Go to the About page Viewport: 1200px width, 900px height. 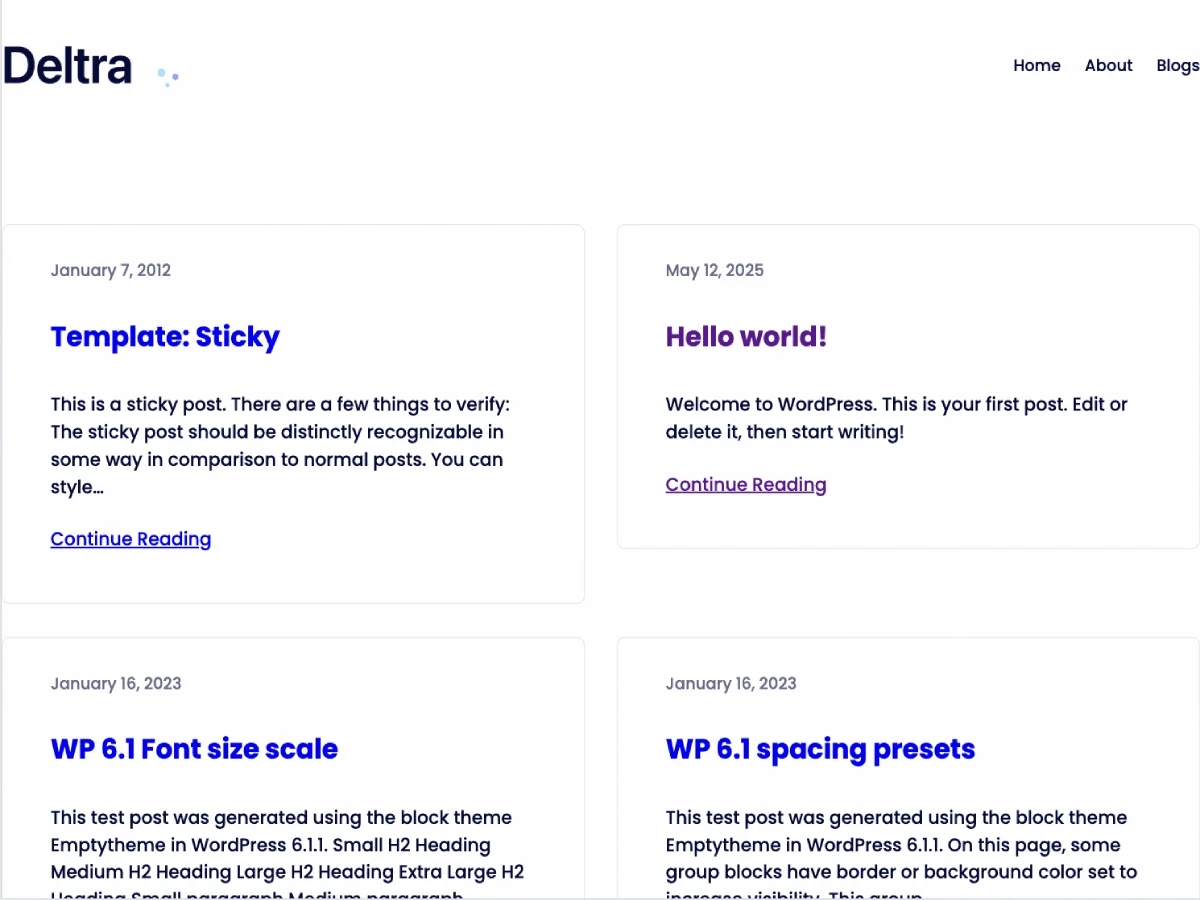click(x=1108, y=65)
